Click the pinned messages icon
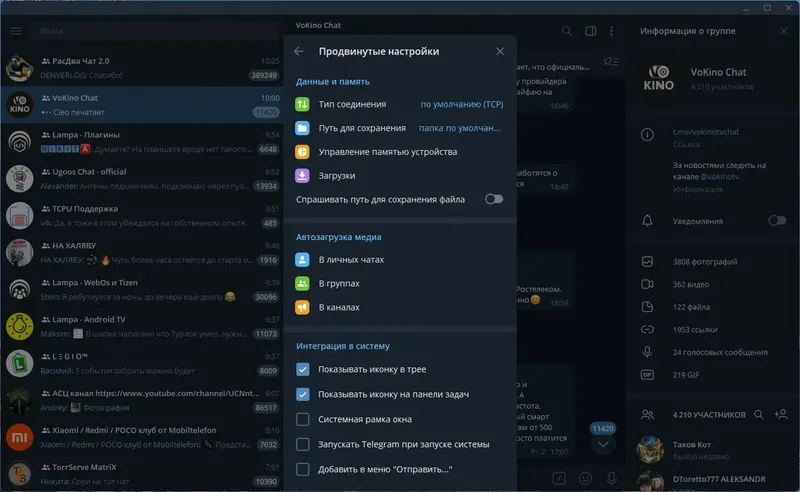 [610, 62]
